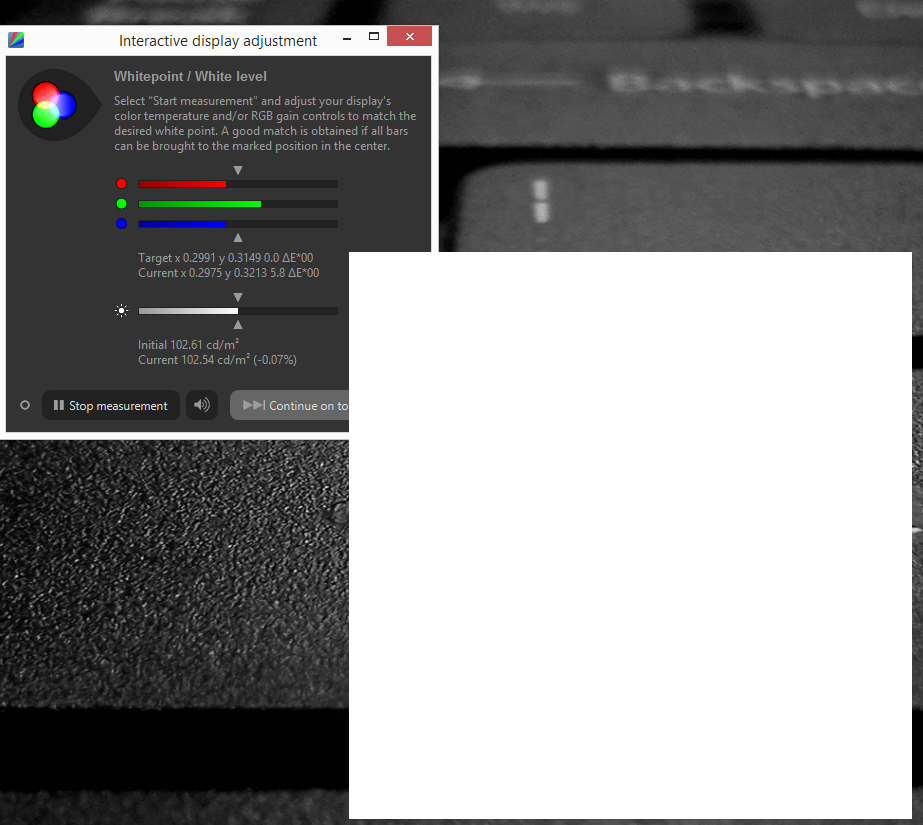
Task: Click the Stop measurement button
Action: tap(111, 405)
